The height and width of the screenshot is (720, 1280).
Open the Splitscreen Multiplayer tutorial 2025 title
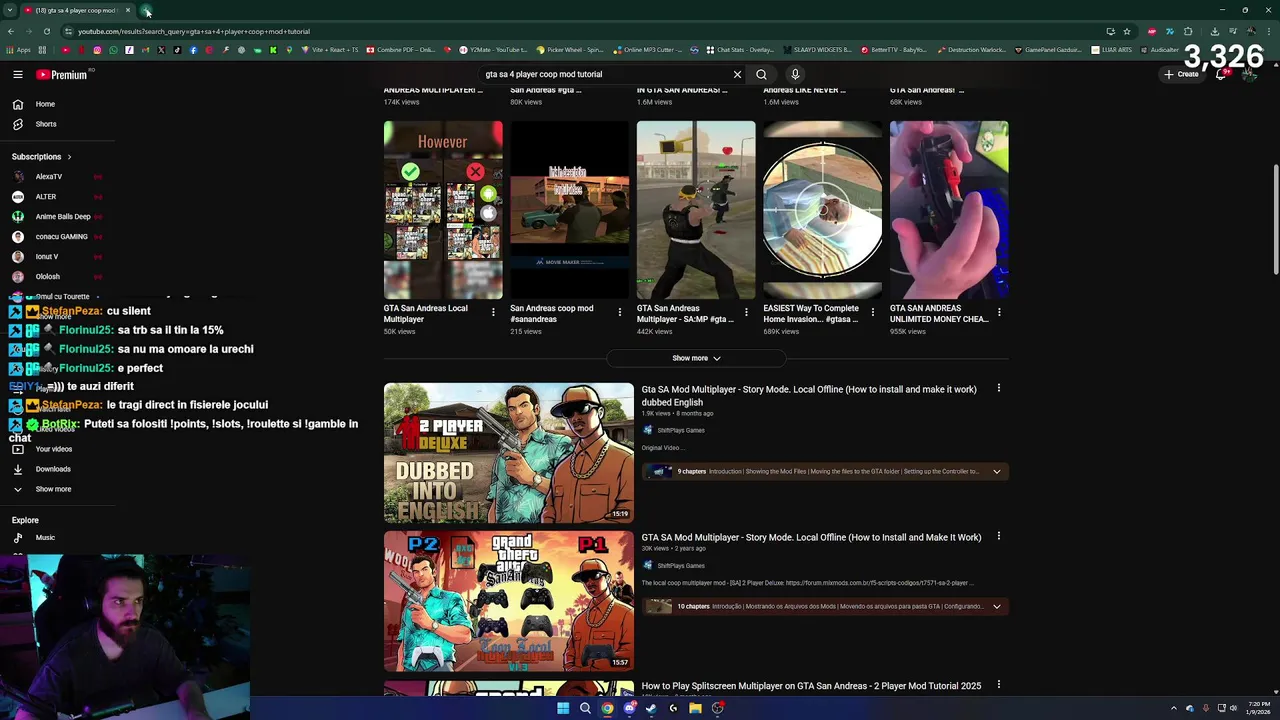click(811, 686)
